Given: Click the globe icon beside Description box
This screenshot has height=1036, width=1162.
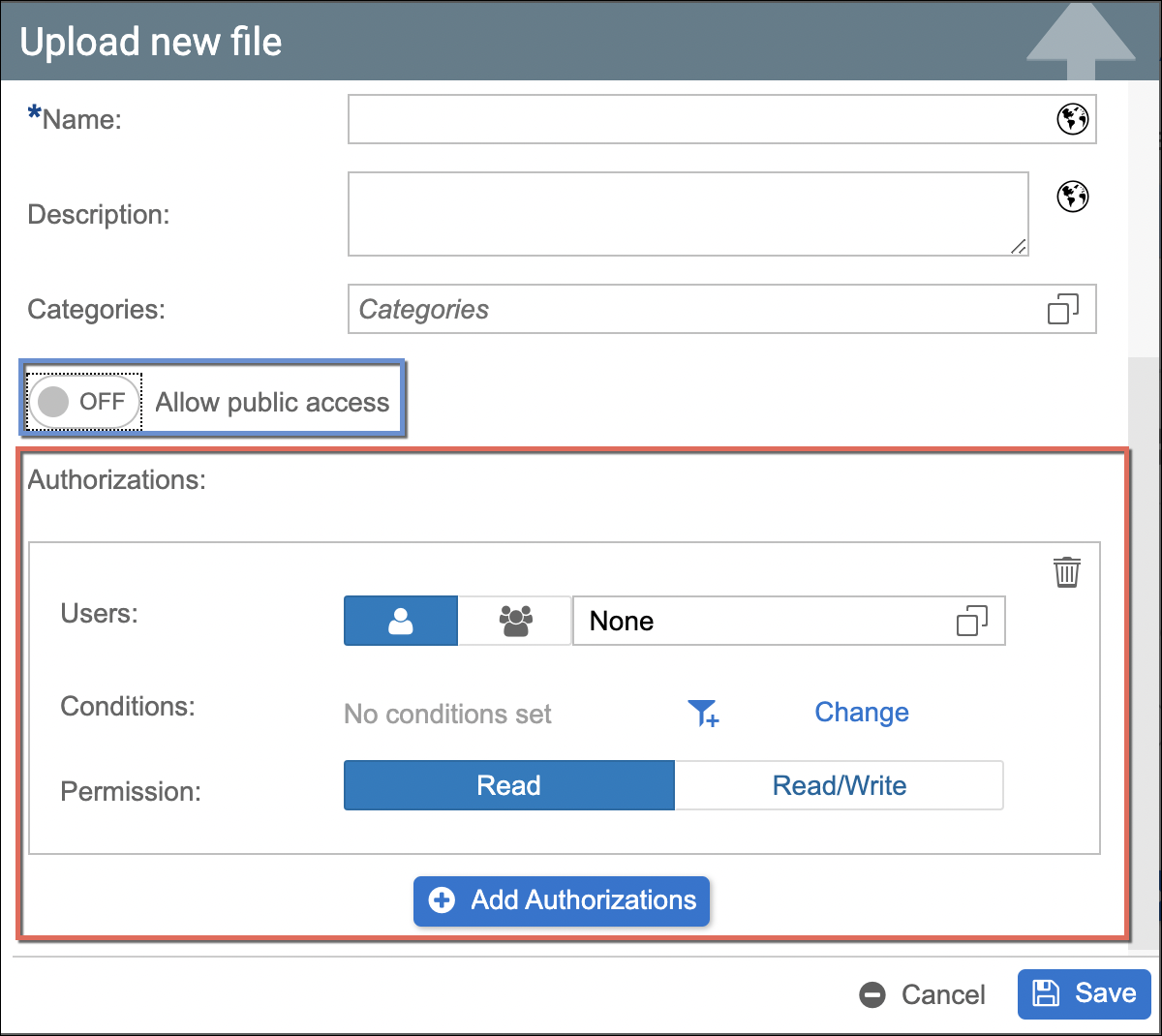Looking at the screenshot, I should pos(1072,197).
